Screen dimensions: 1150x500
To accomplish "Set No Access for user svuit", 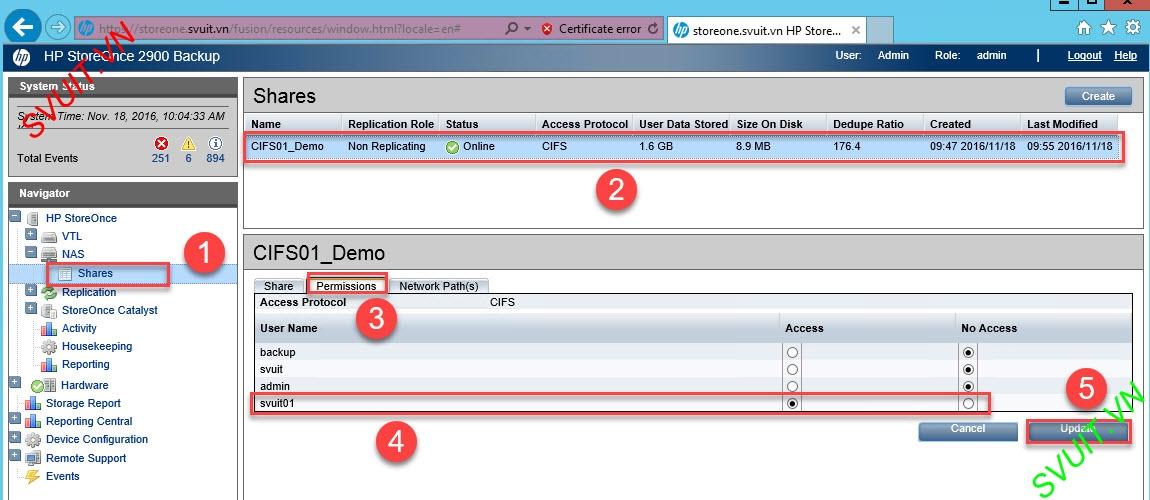I will [968, 370].
